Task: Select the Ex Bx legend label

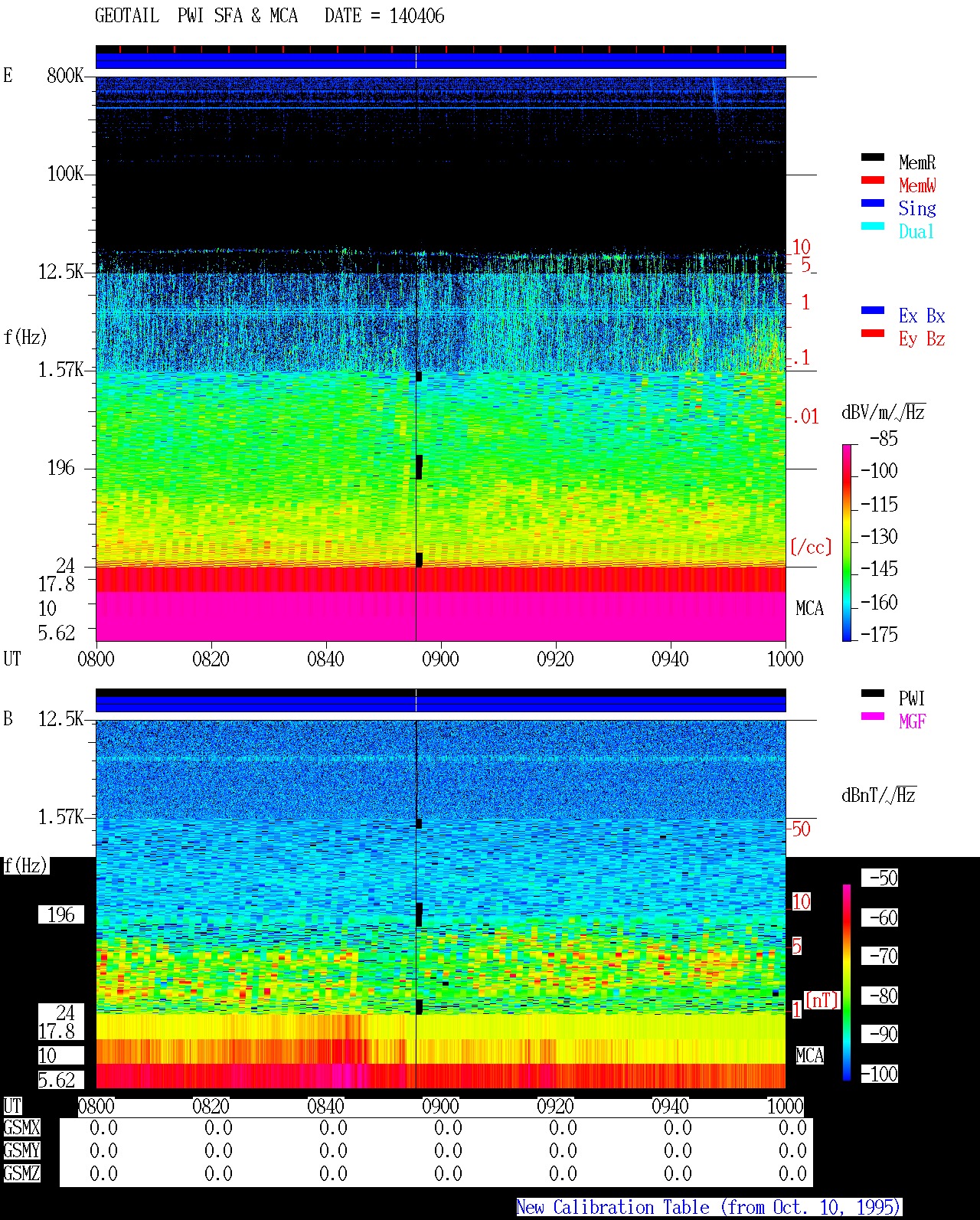Action: (x=922, y=316)
